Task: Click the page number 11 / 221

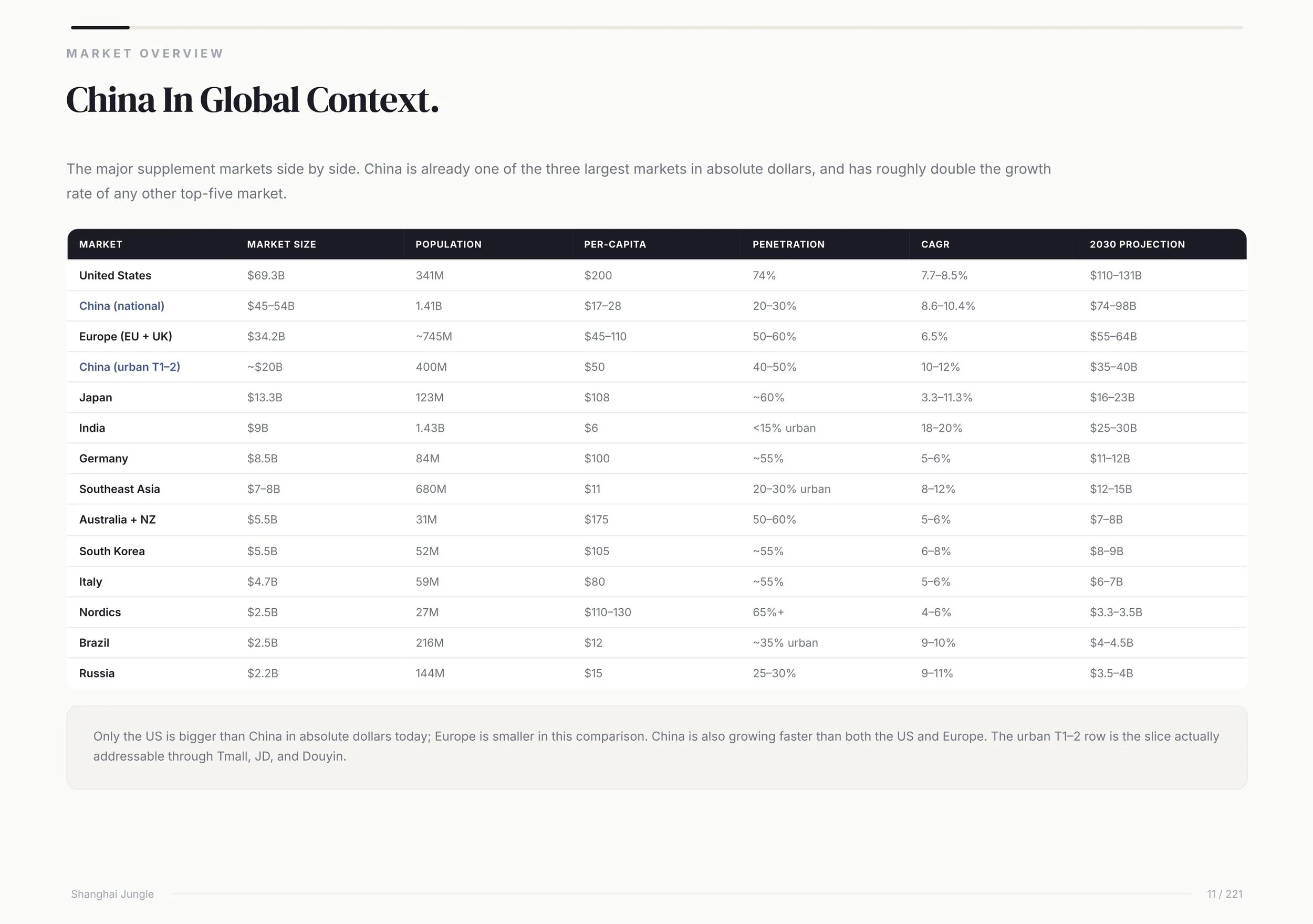Action: [1224, 894]
